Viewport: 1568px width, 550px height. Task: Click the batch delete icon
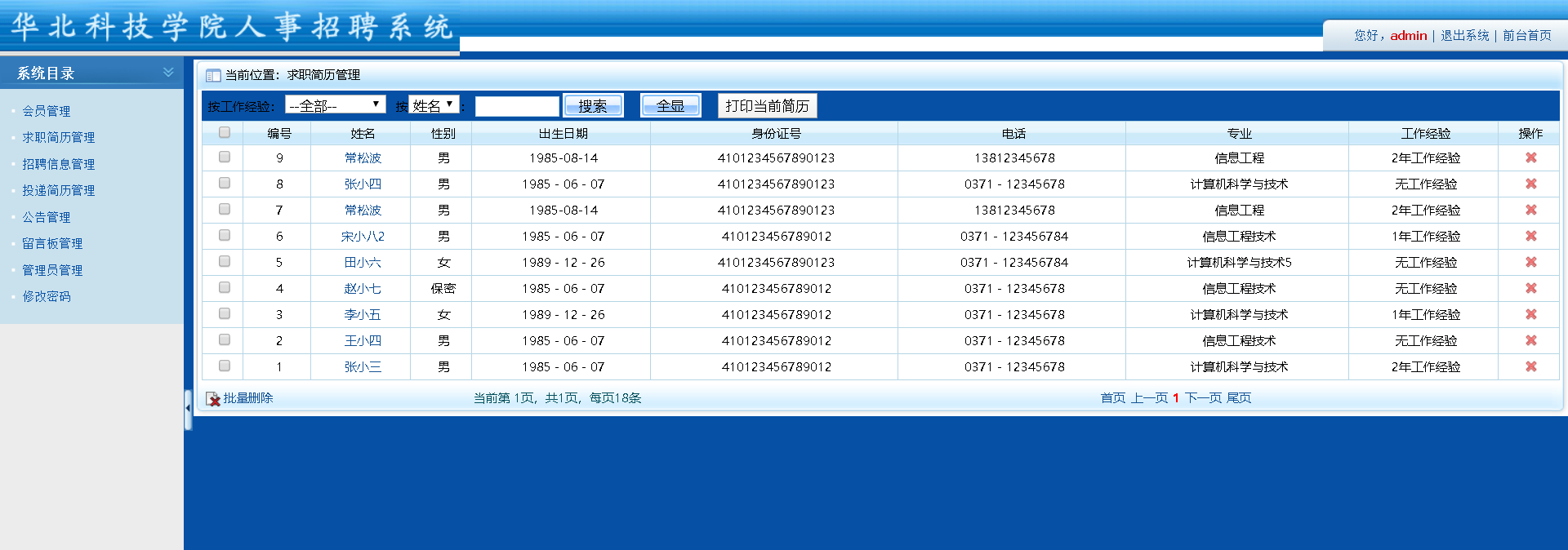213,399
